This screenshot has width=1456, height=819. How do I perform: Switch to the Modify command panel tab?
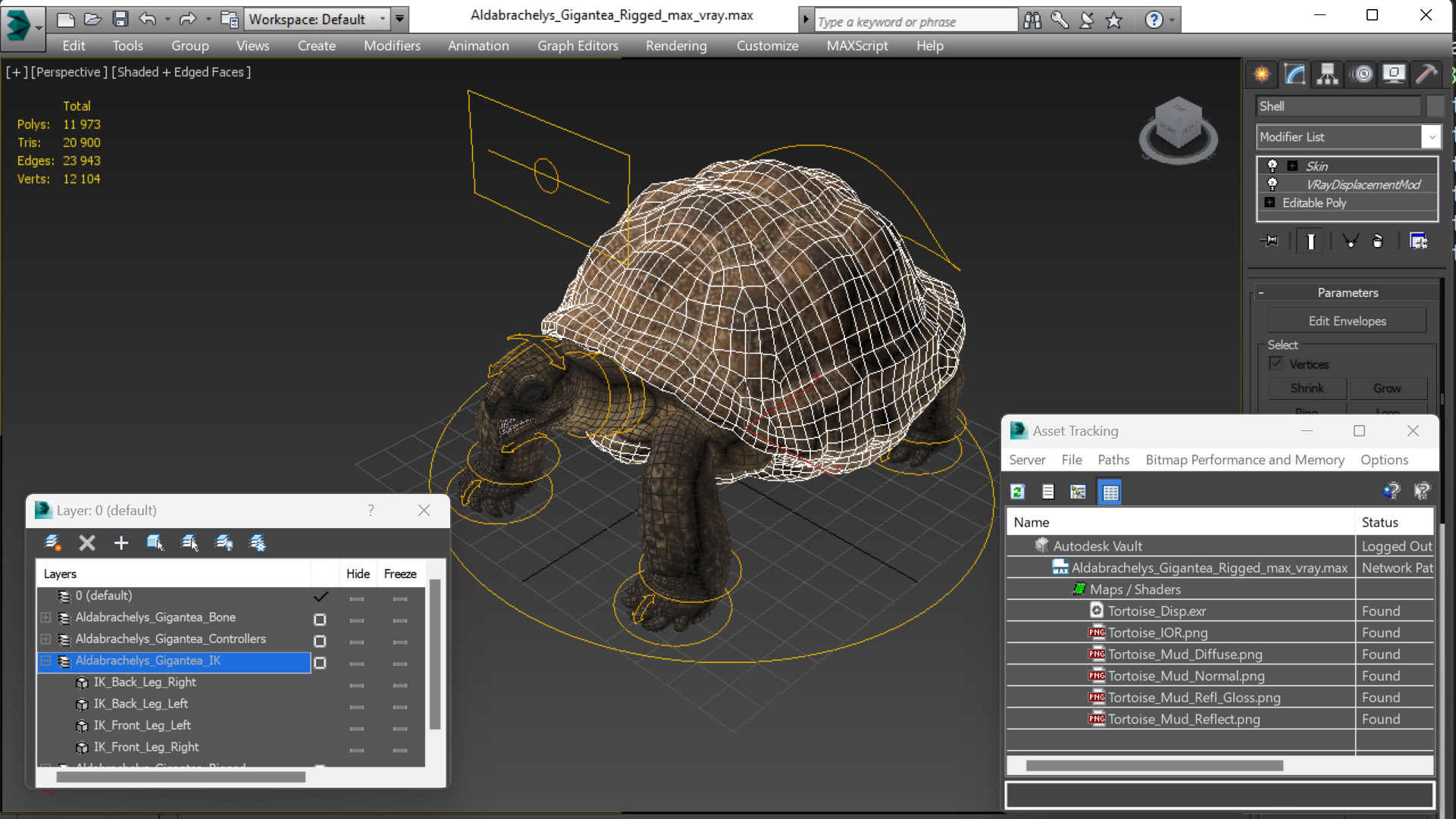tap(1295, 73)
